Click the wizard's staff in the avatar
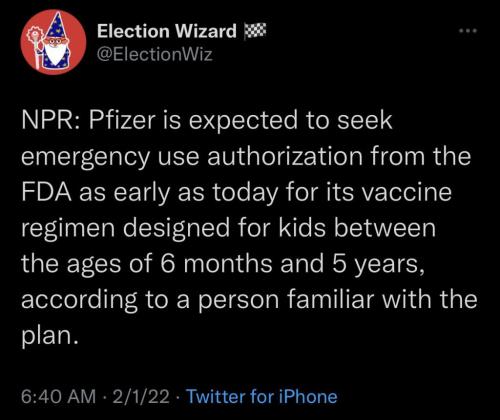This screenshot has height=420, width=500. (x=36, y=47)
